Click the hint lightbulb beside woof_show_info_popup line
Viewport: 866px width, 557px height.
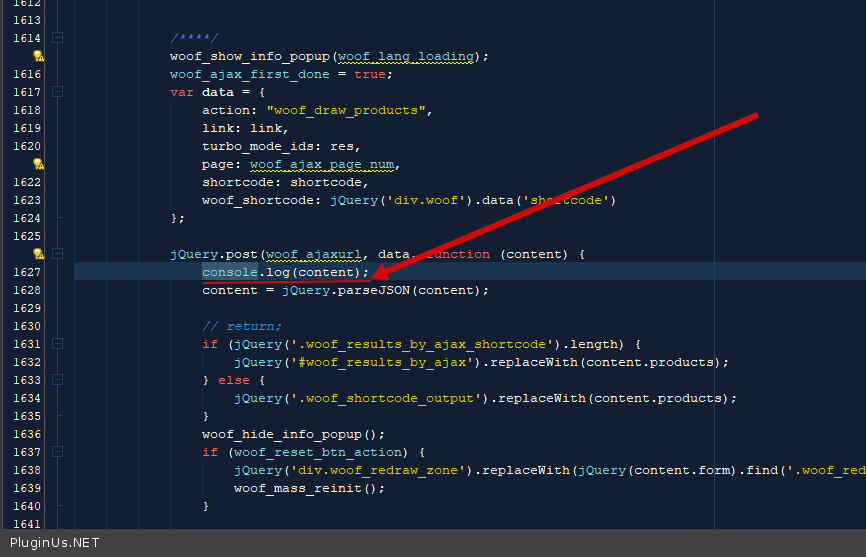(x=38, y=56)
